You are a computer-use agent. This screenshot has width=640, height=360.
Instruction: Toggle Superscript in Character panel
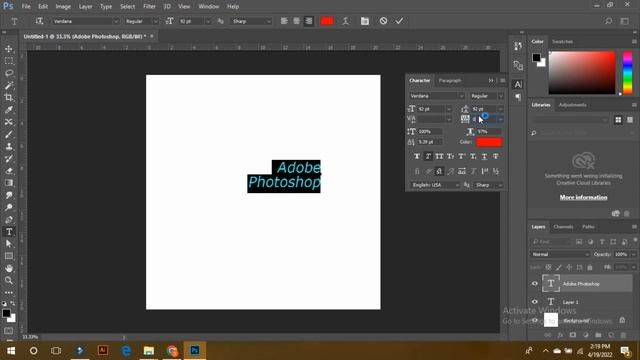click(x=462, y=156)
